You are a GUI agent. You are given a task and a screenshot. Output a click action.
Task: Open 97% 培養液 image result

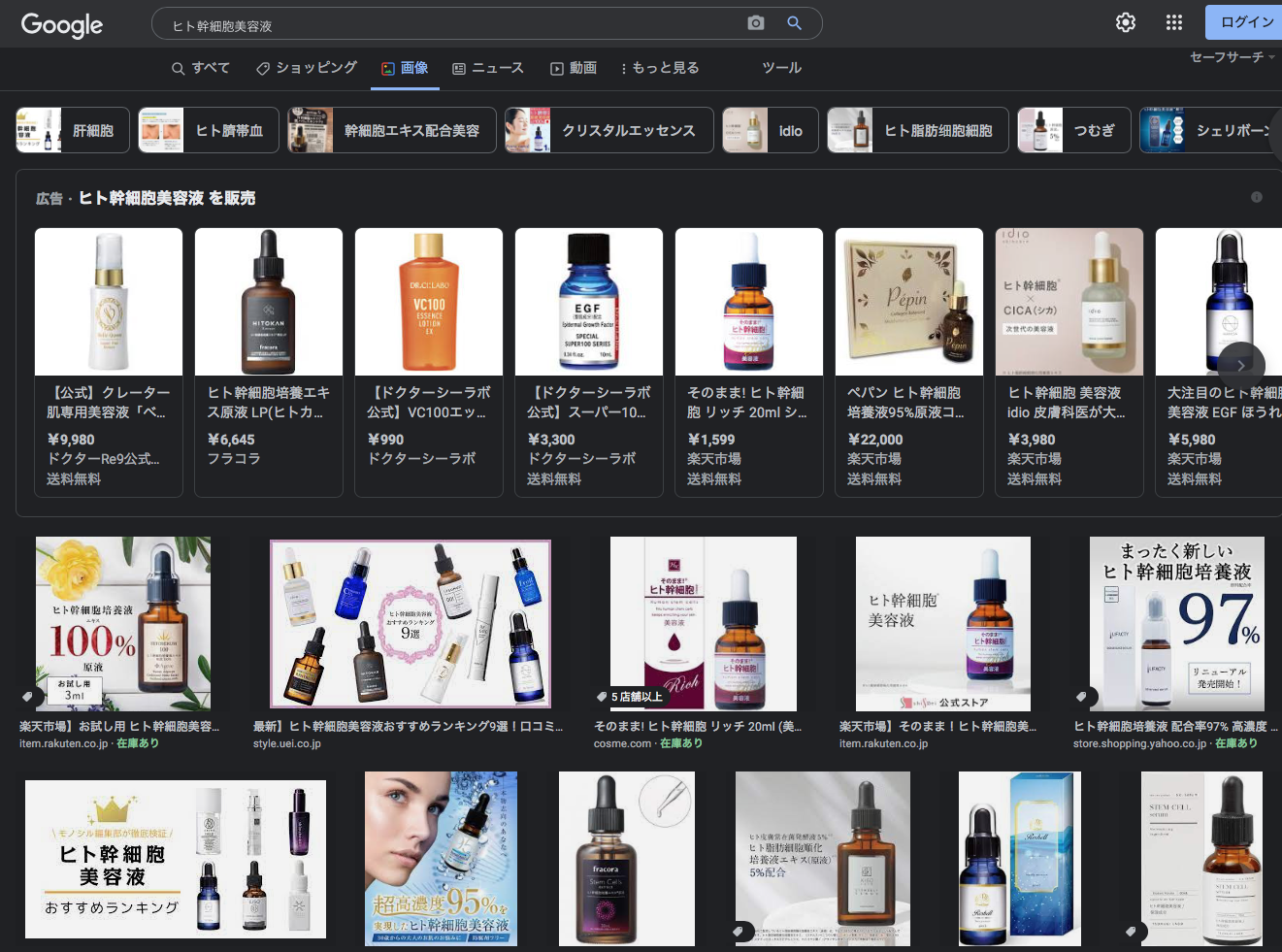[x=1177, y=624]
